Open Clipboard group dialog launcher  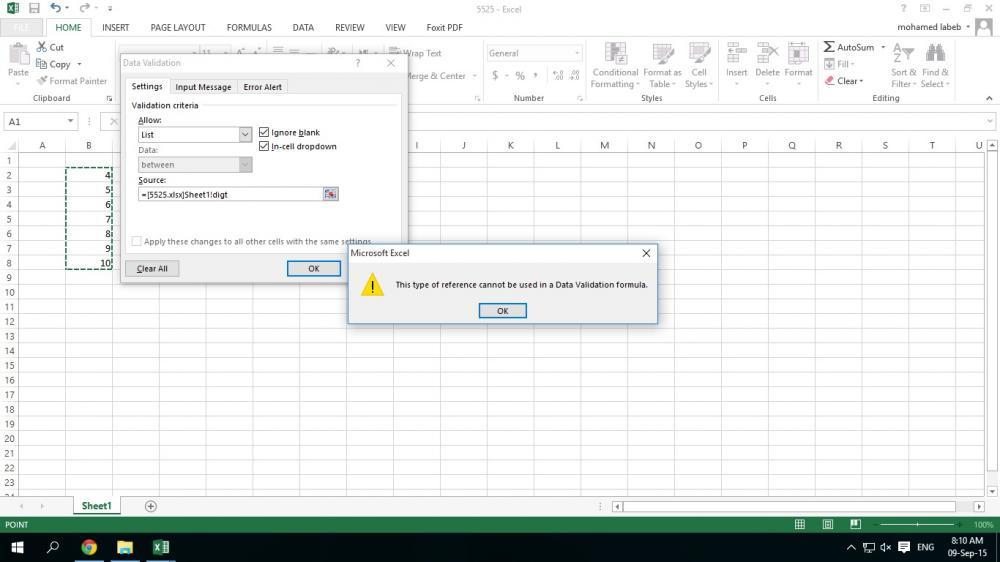pyautogui.click(x=109, y=98)
